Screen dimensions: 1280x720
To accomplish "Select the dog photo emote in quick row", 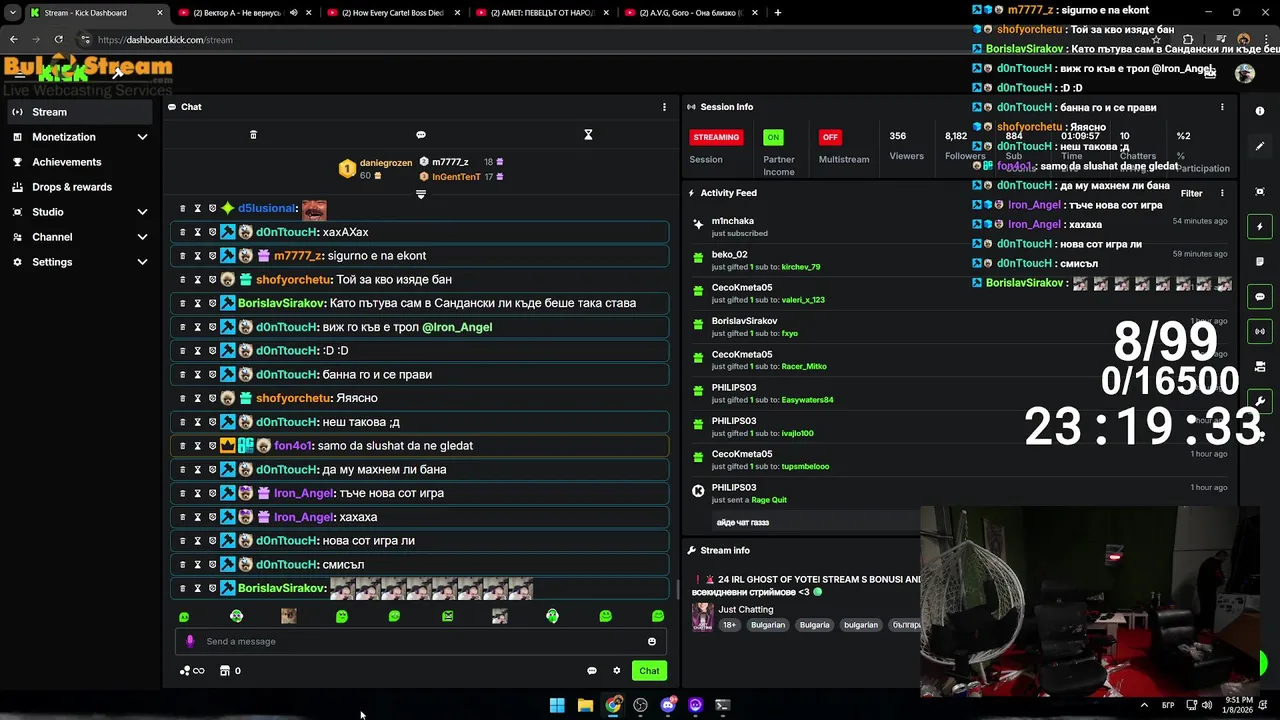I will click(x=289, y=617).
